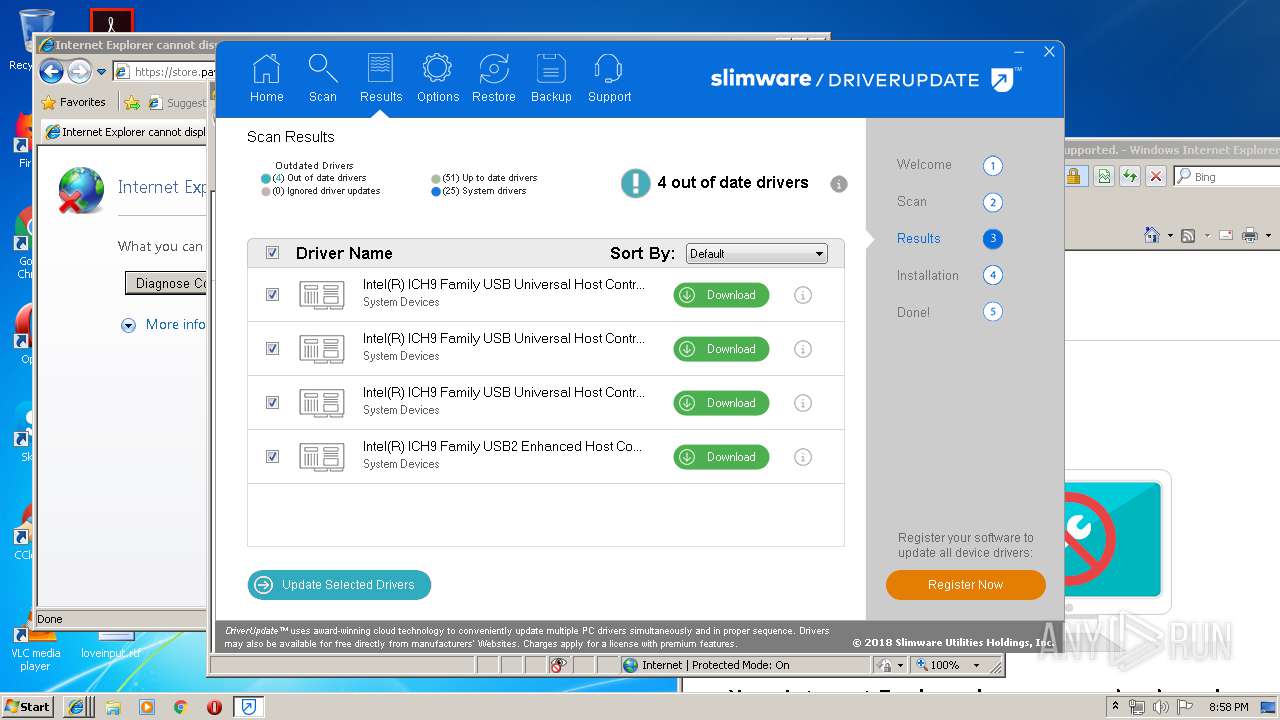1280x720 pixels.
Task: Click the orange Register Now button
Action: [x=965, y=585]
